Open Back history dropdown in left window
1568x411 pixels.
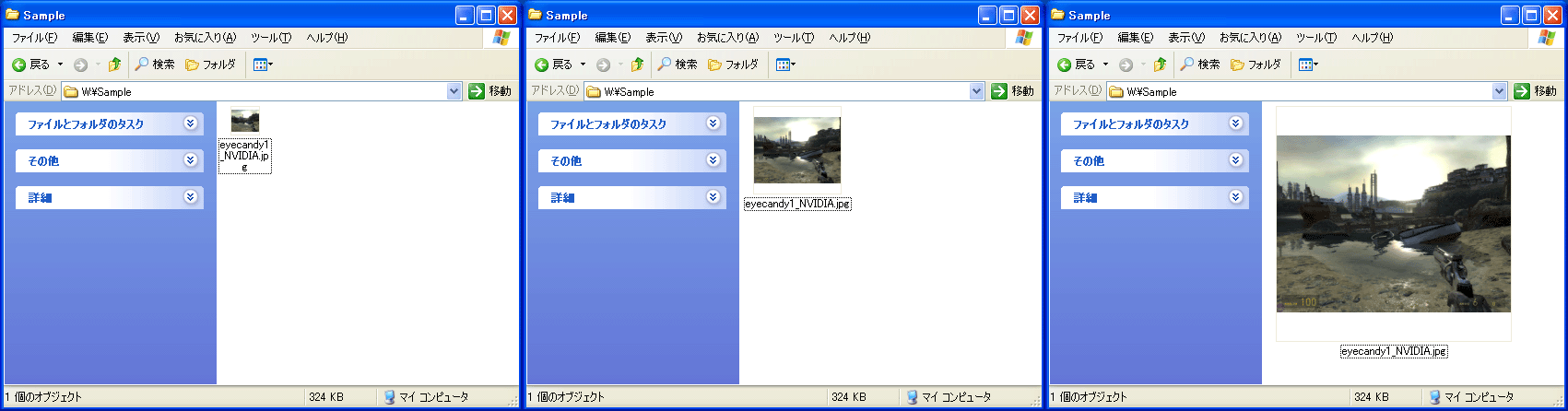[x=60, y=65]
